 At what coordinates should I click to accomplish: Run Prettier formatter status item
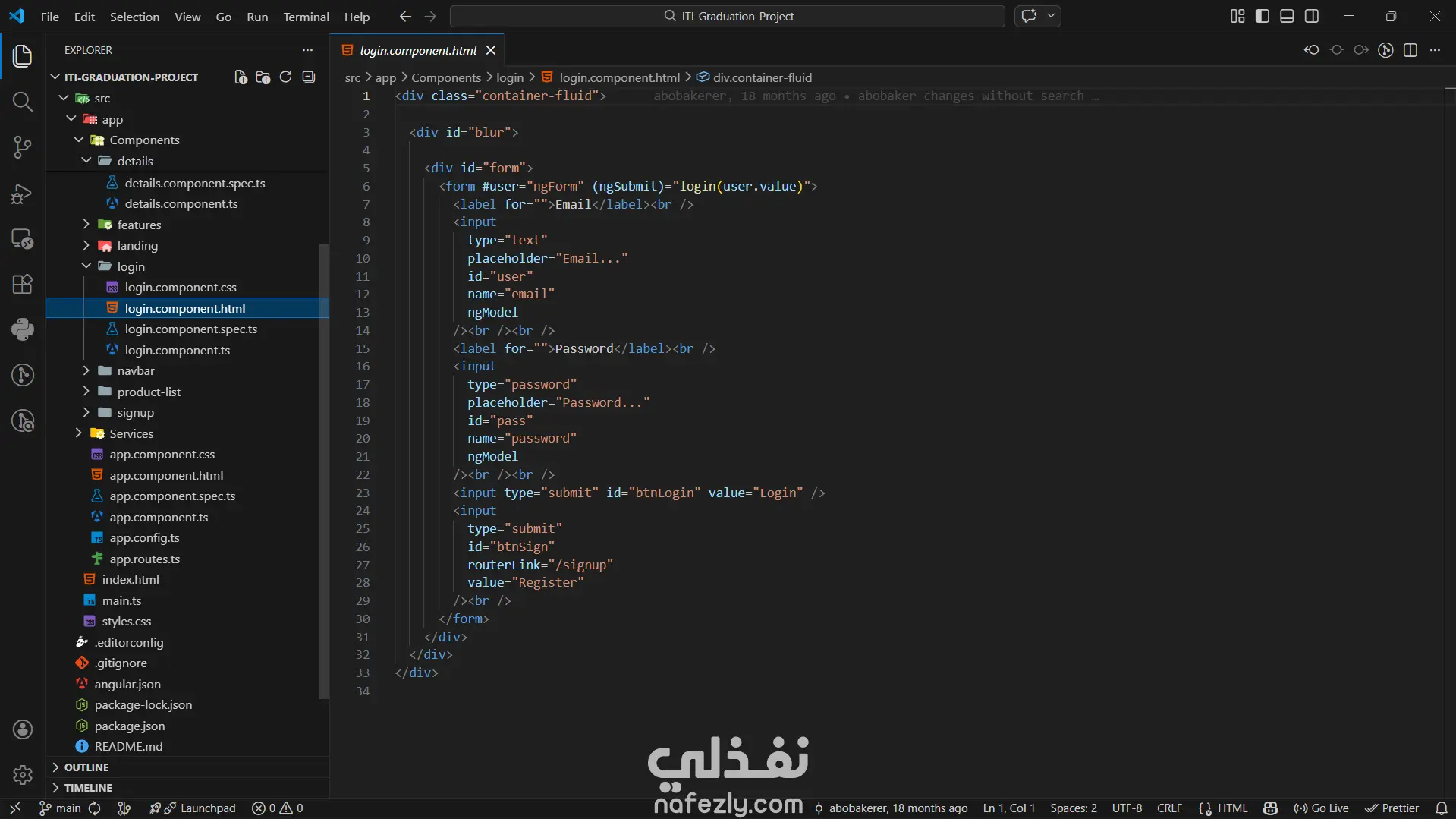click(1392, 808)
